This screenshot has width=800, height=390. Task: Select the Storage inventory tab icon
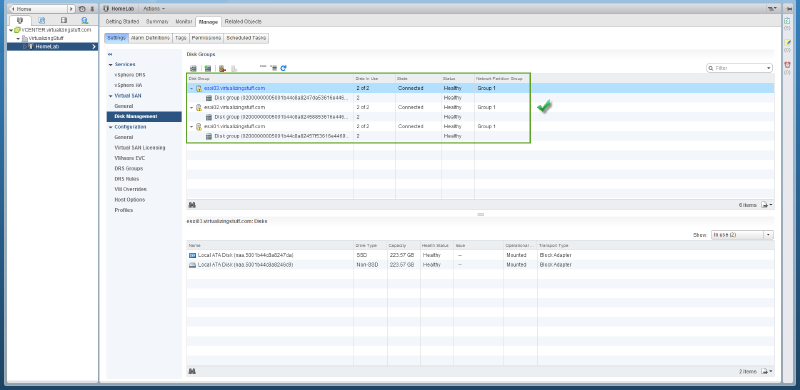point(64,20)
